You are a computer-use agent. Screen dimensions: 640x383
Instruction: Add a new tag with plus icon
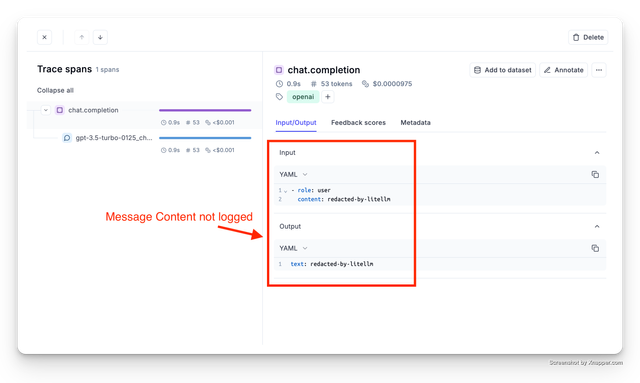pyautogui.click(x=328, y=97)
